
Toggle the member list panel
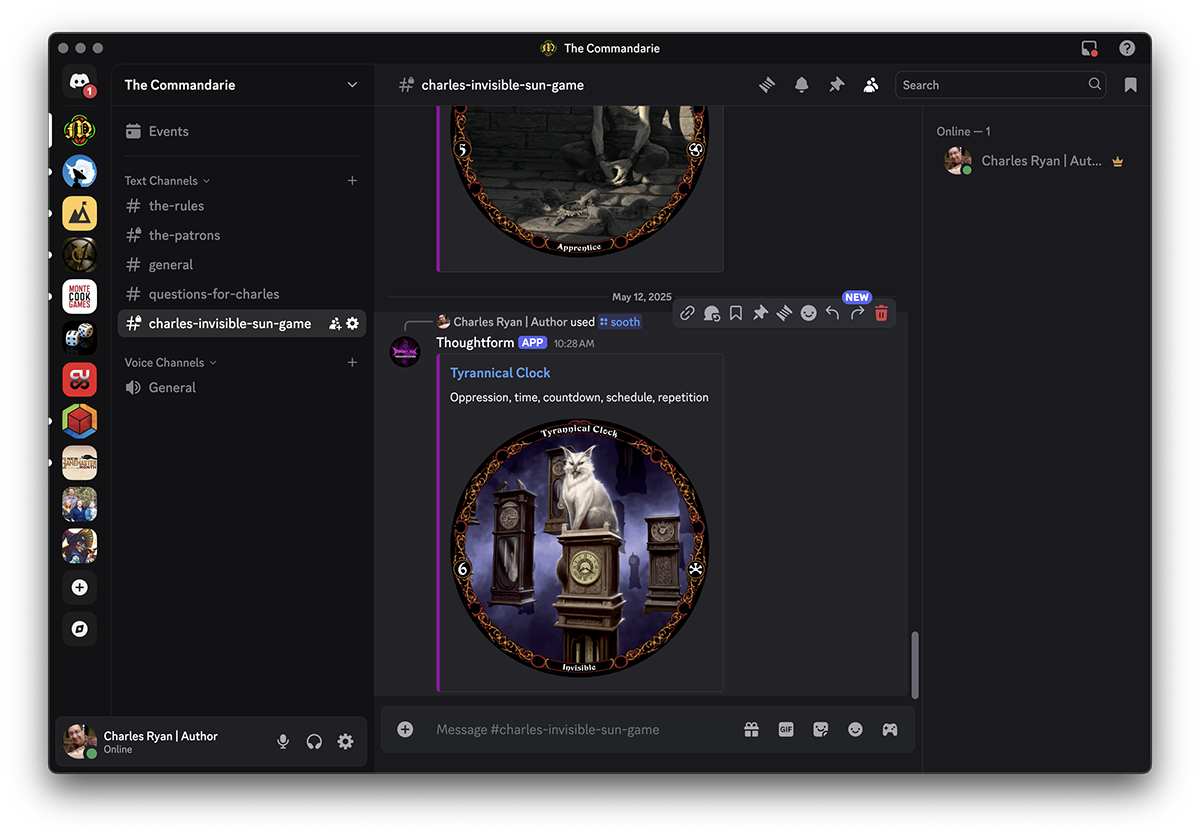tap(871, 85)
